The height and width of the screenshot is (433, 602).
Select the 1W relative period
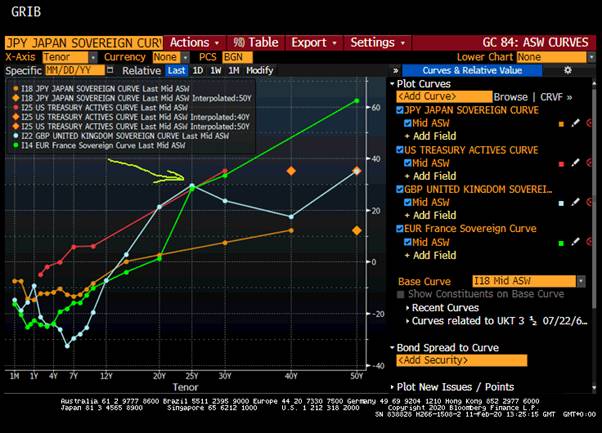click(216, 71)
